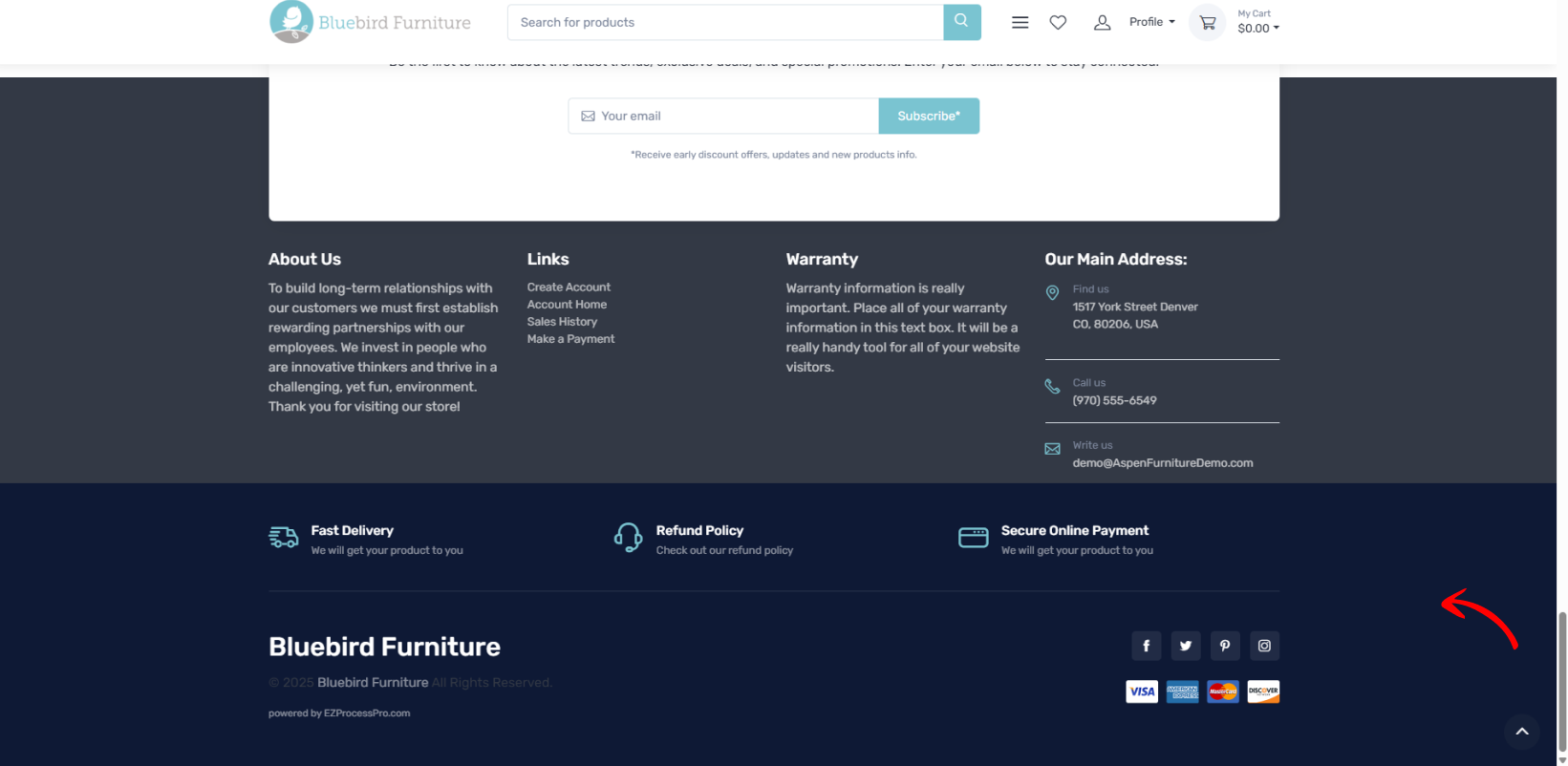Click the large Bluebird Furniture footer title

384,647
